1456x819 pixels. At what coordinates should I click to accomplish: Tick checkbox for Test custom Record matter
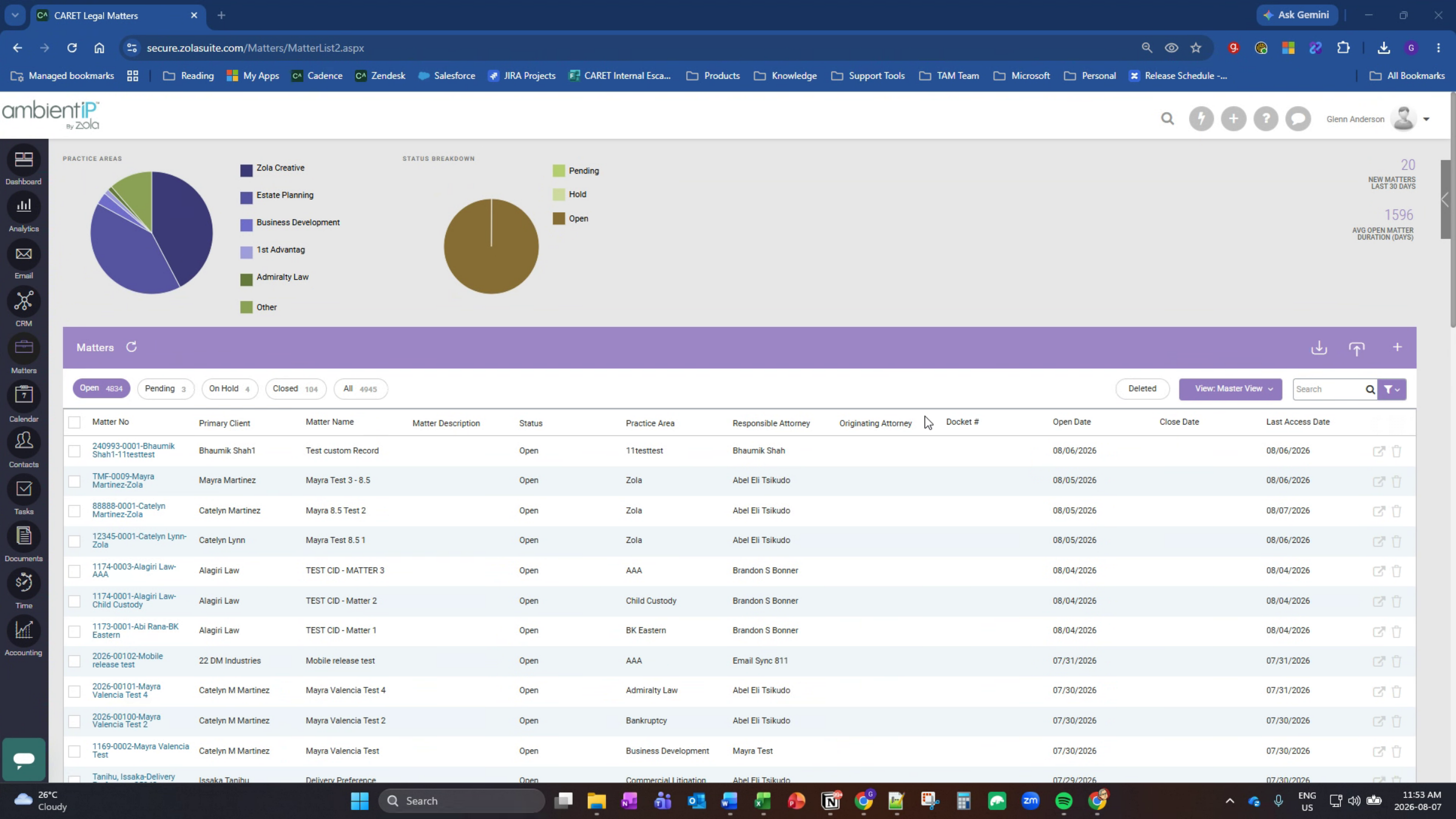pos(74,451)
